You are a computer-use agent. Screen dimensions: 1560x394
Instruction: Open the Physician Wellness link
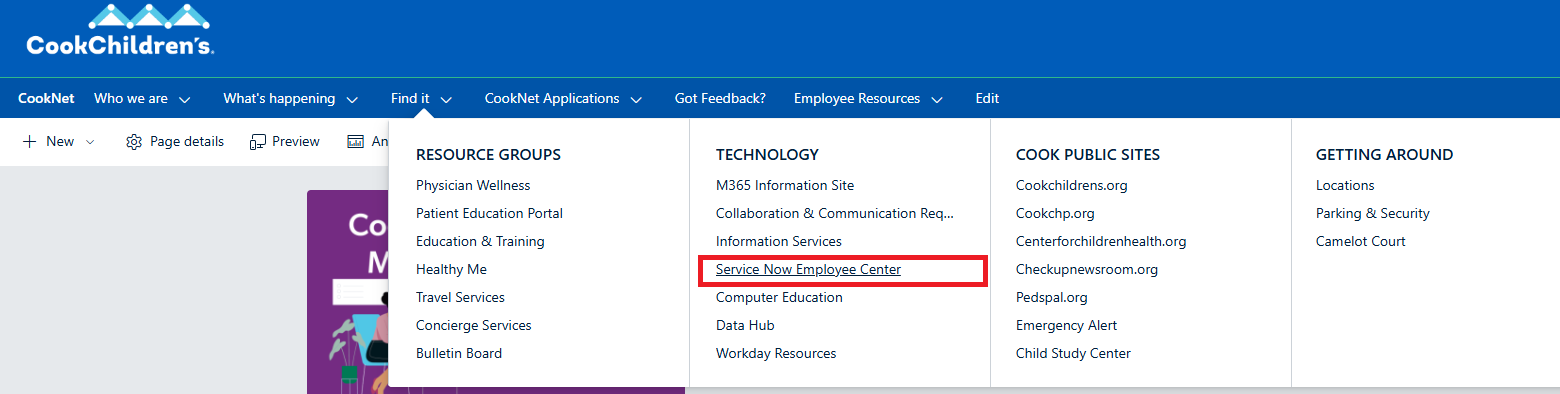[x=473, y=185]
